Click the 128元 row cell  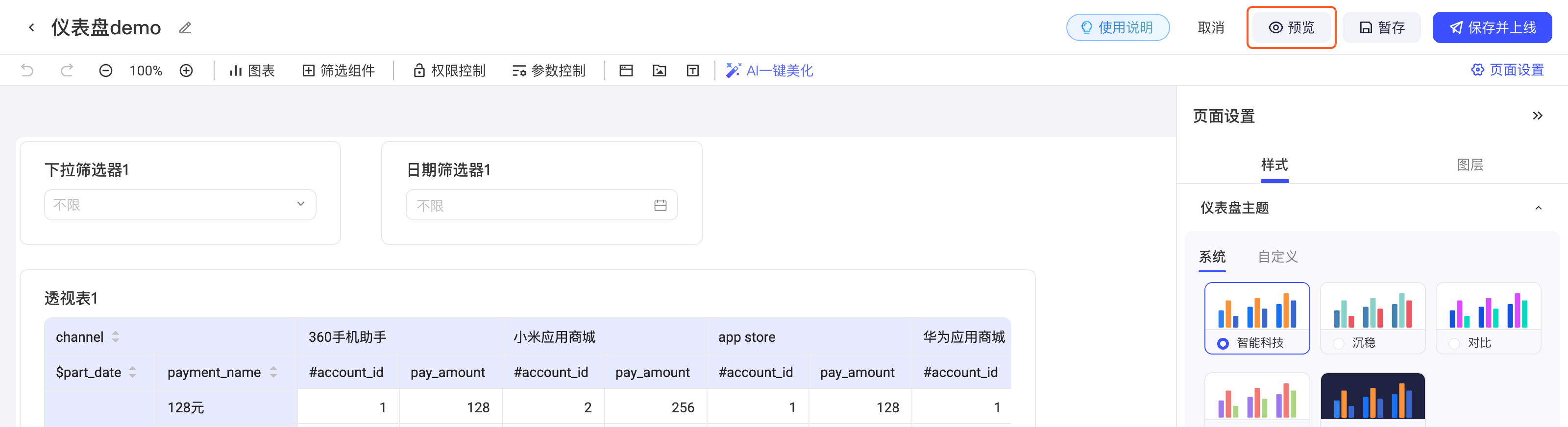[x=227, y=407]
